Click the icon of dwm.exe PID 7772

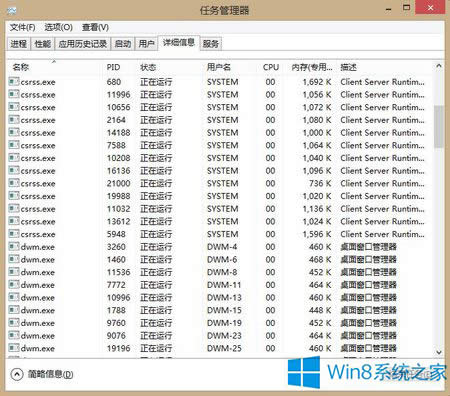click(14, 284)
